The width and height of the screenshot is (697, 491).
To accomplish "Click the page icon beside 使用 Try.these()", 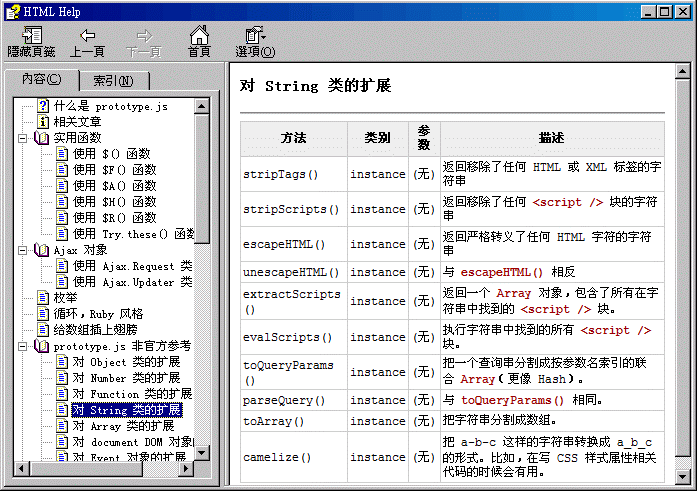I will click(x=62, y=234).
